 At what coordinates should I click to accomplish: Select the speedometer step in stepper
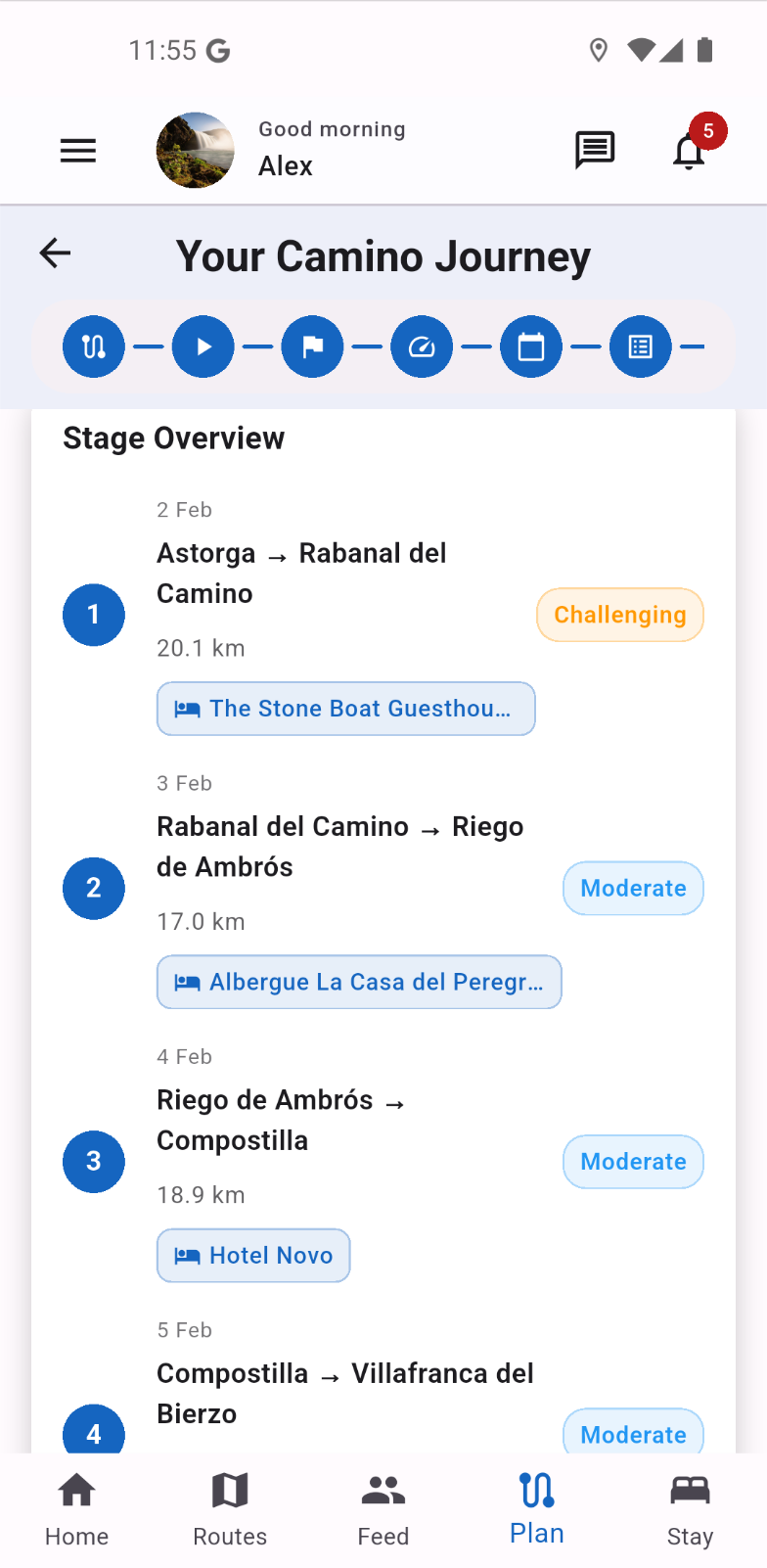[422, 346]
